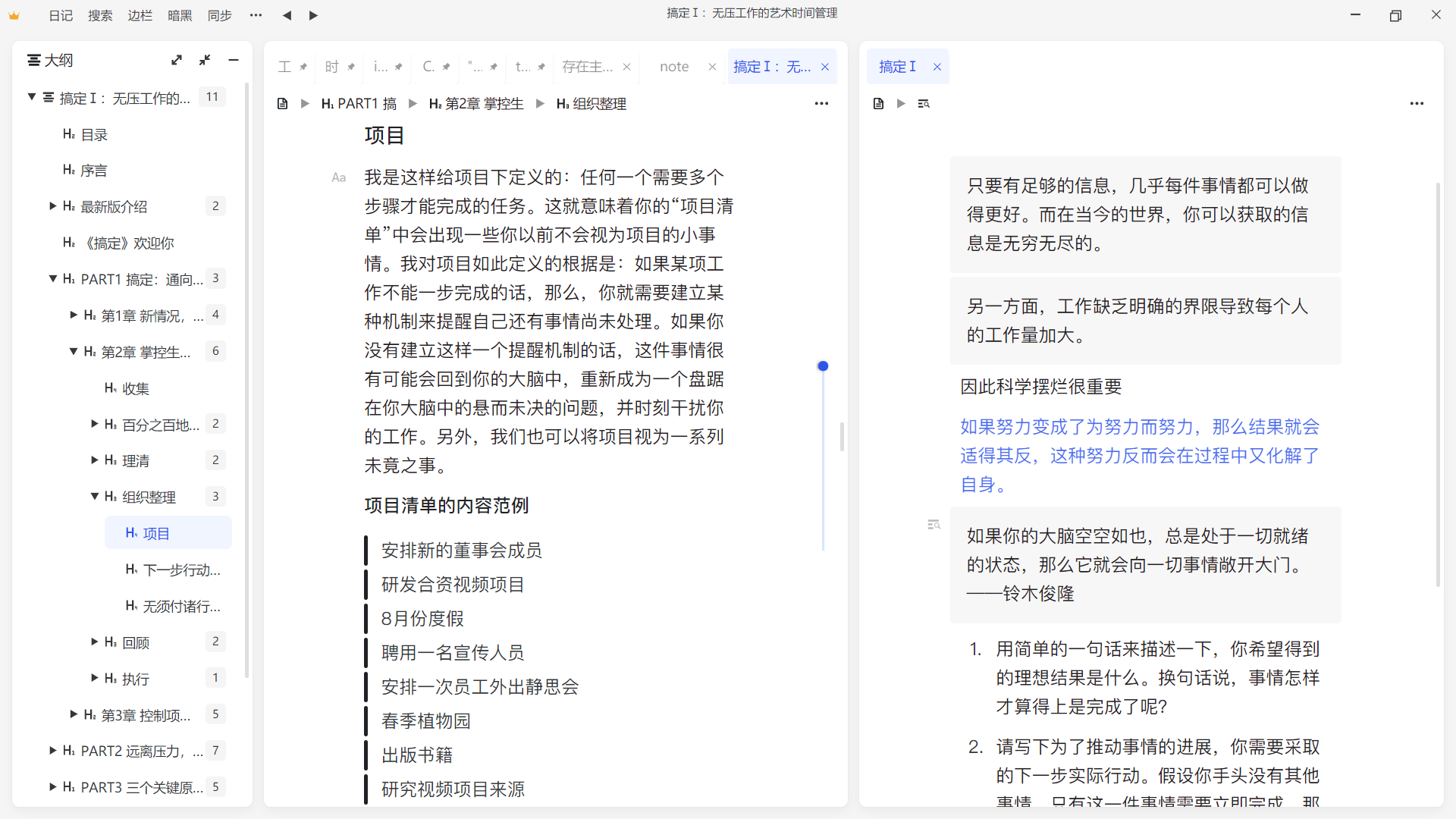Select 项目 in the outline

(x=168, y=533)
